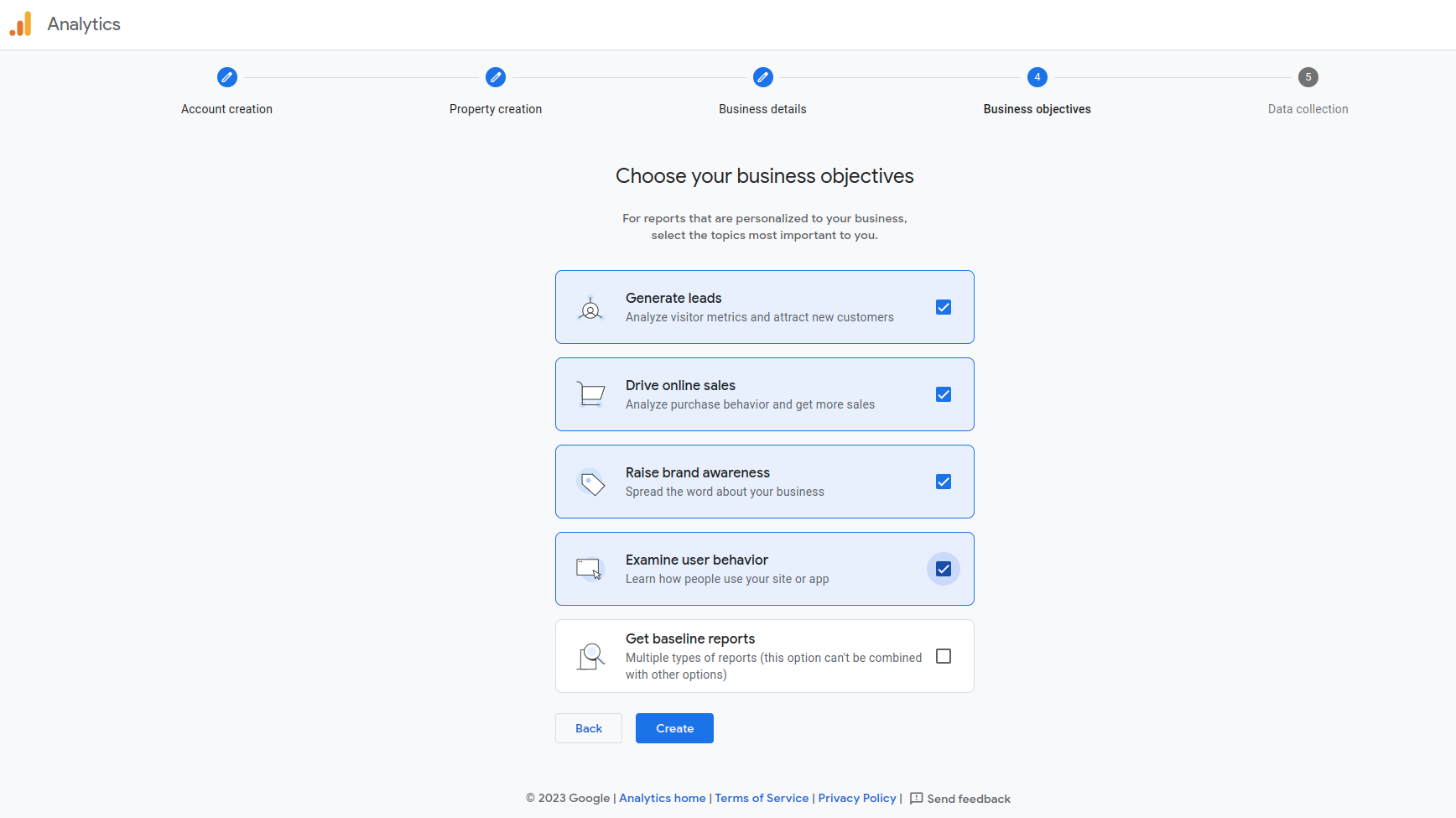Image resolution: width=1456 pixels, height=818 pixels.
Task: Click the Examine user behavior screen icon
Action: point(590,569)
